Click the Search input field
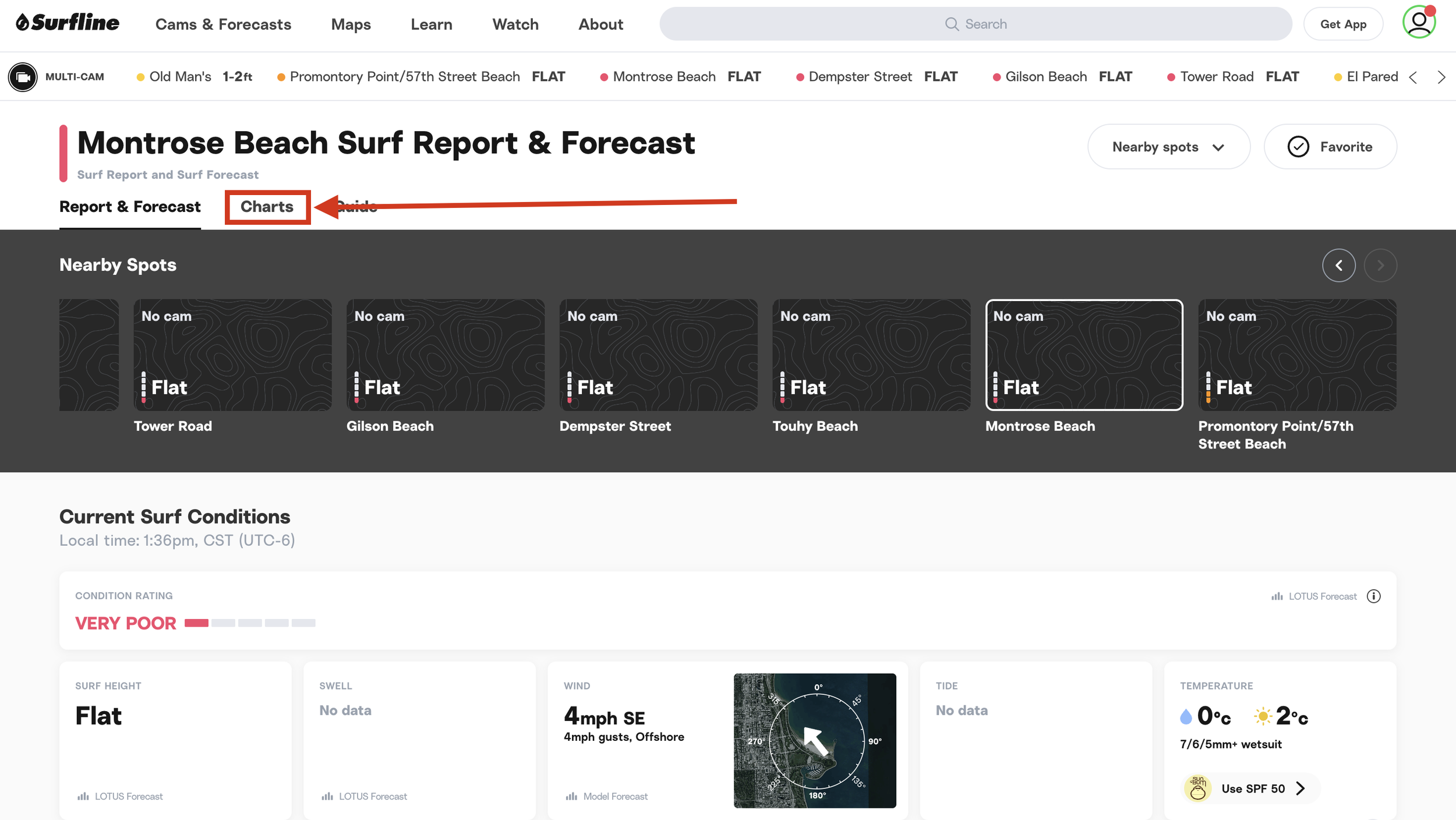1456x820 pixels. pyautogui.click(x=976, y=24)
